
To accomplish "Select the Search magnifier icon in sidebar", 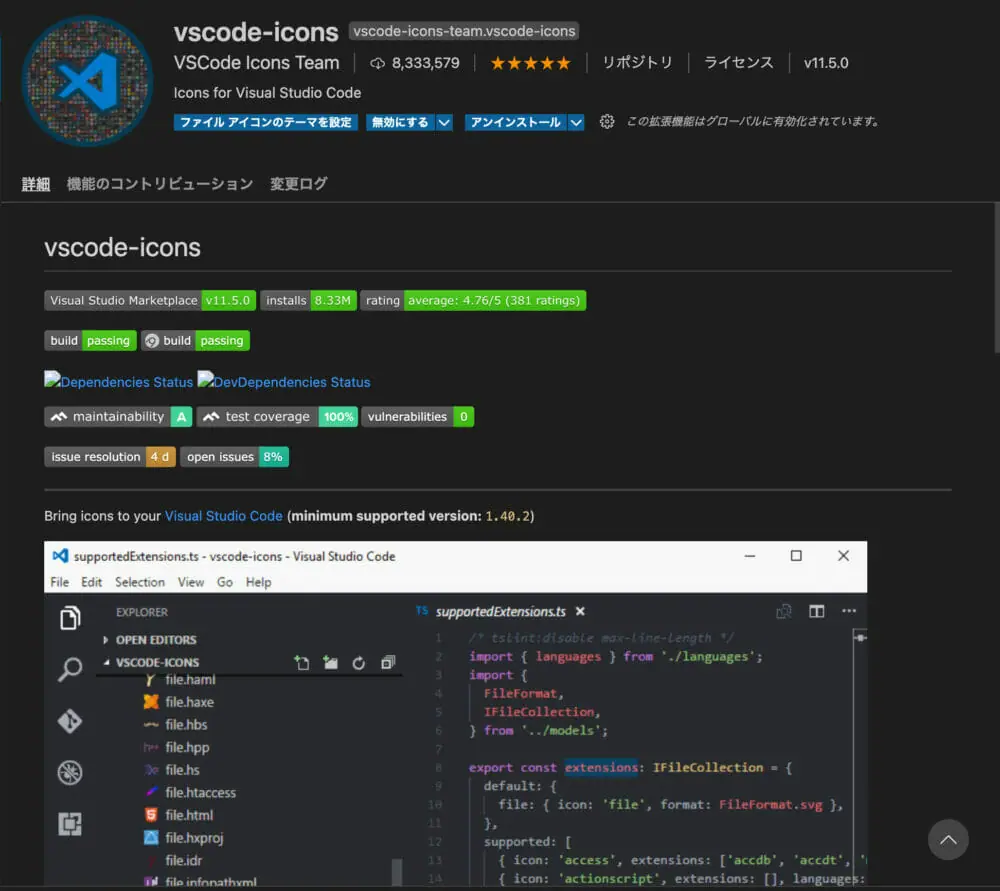I will point(70,669).
